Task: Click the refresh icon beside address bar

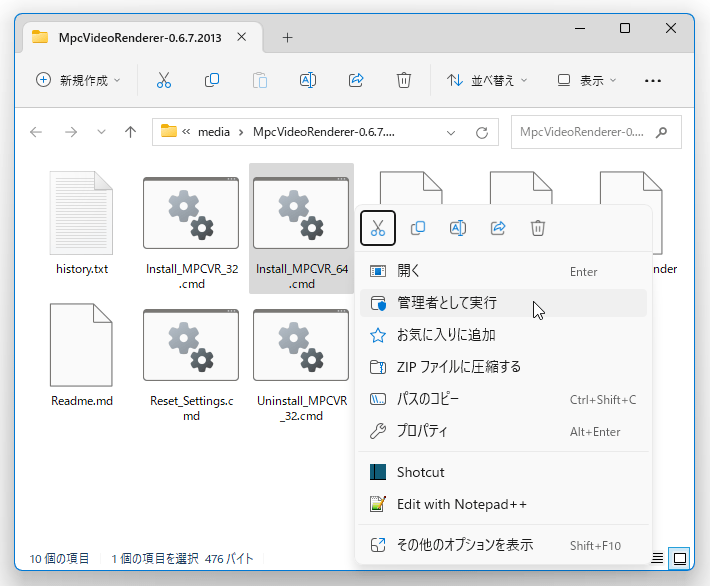Action: coord(482,132)
